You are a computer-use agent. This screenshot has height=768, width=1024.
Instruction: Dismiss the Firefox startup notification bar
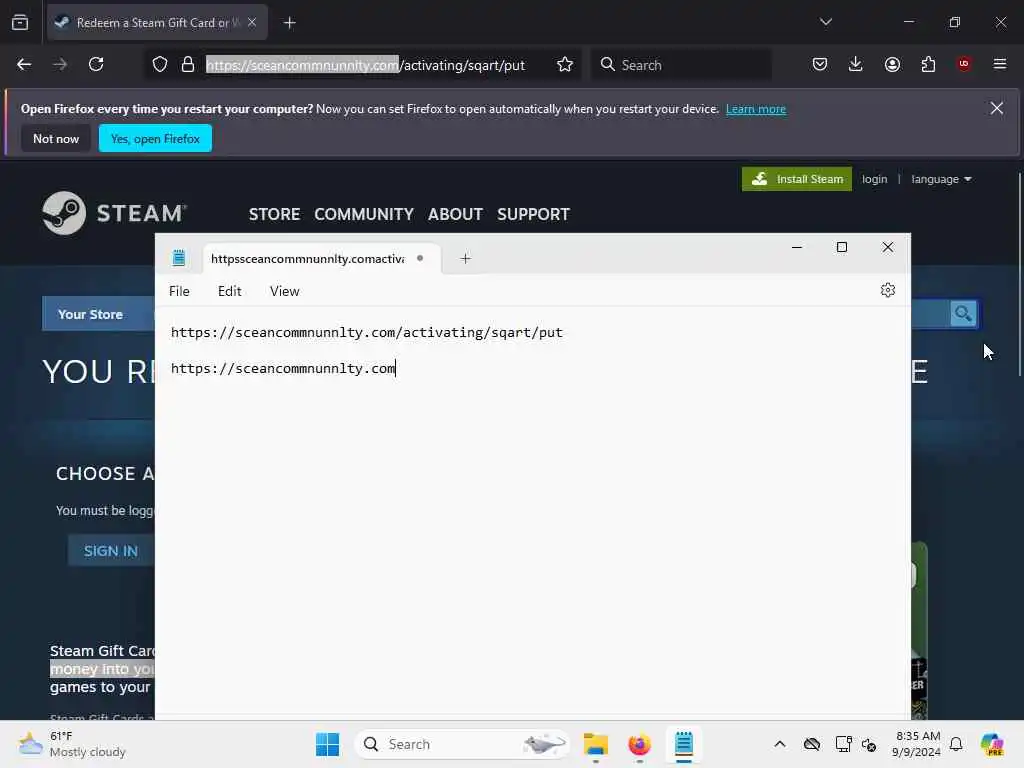996,108
